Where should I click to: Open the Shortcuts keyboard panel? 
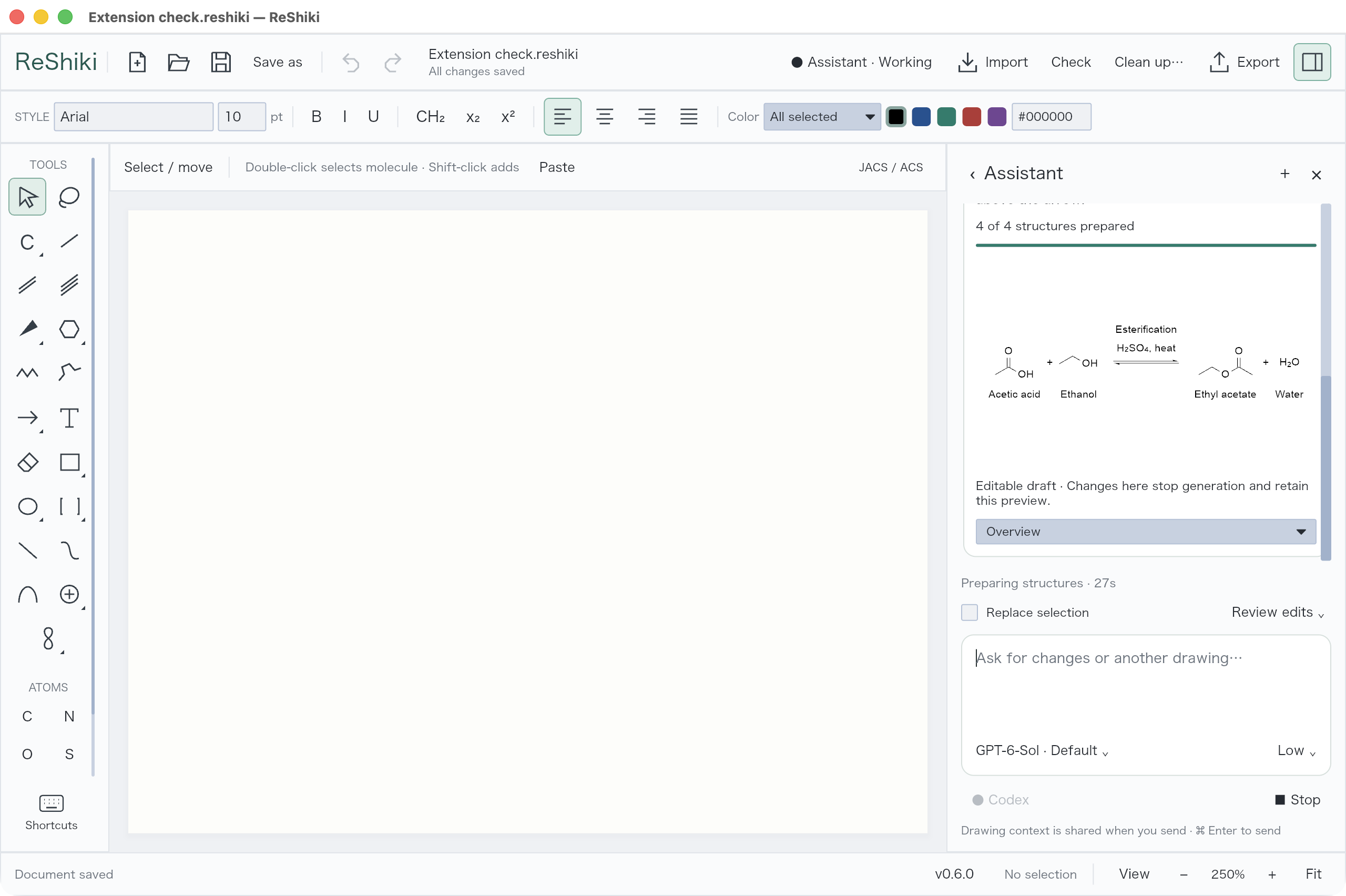[x=51, y=812]
